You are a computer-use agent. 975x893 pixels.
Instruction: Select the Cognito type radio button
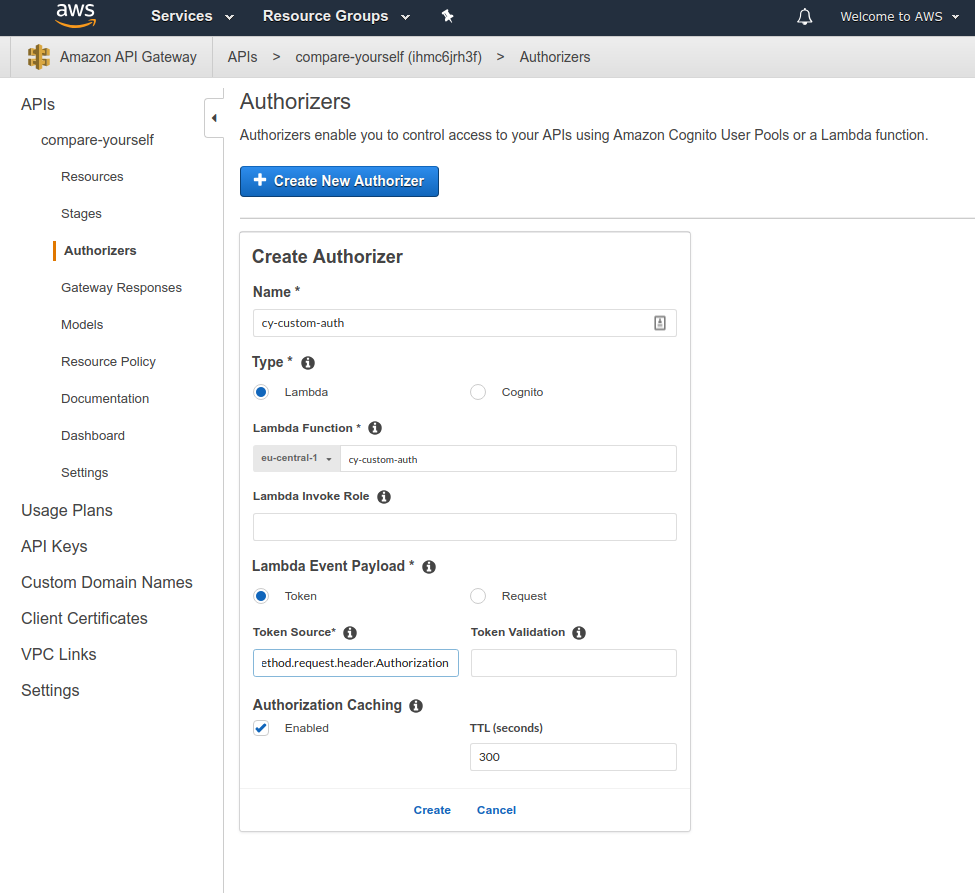pyautogui.click(x=478, y=392)
